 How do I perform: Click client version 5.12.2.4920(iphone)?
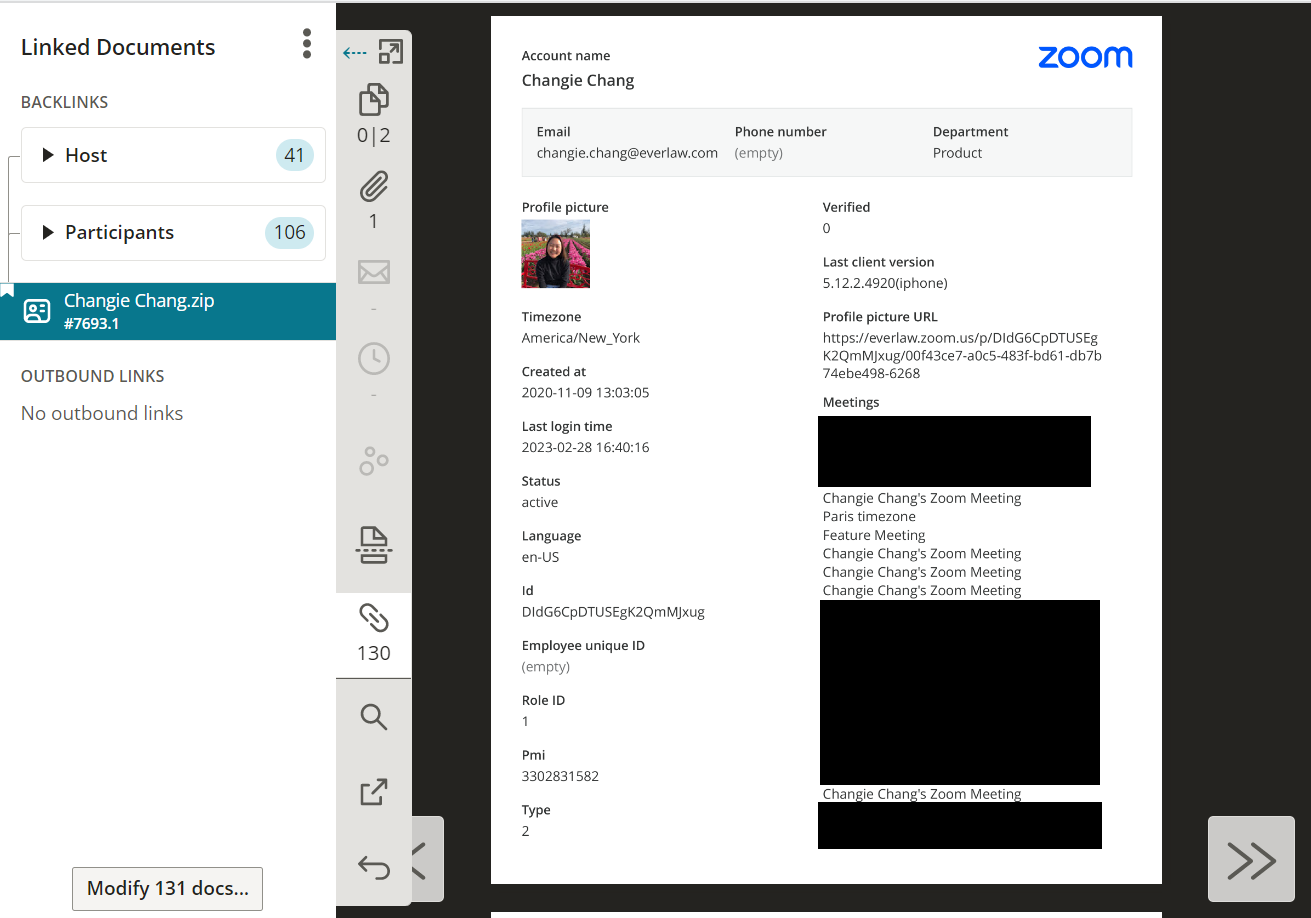(x=885, y=283)
